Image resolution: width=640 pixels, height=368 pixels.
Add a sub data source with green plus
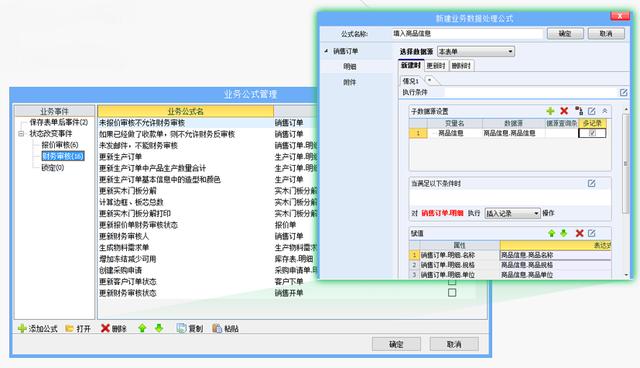click(550, 111)
